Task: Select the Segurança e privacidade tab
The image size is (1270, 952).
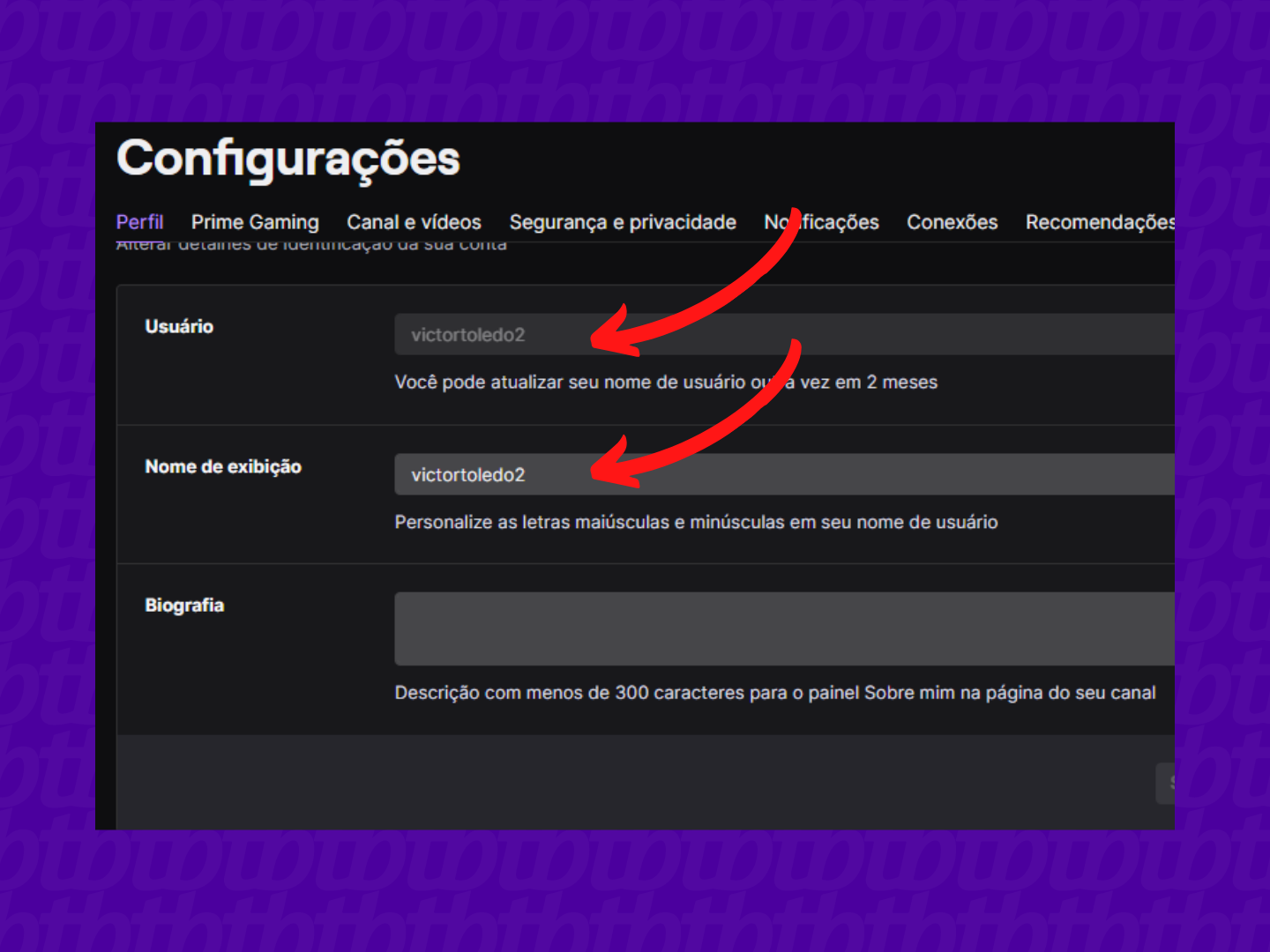Action: [623, 222]
